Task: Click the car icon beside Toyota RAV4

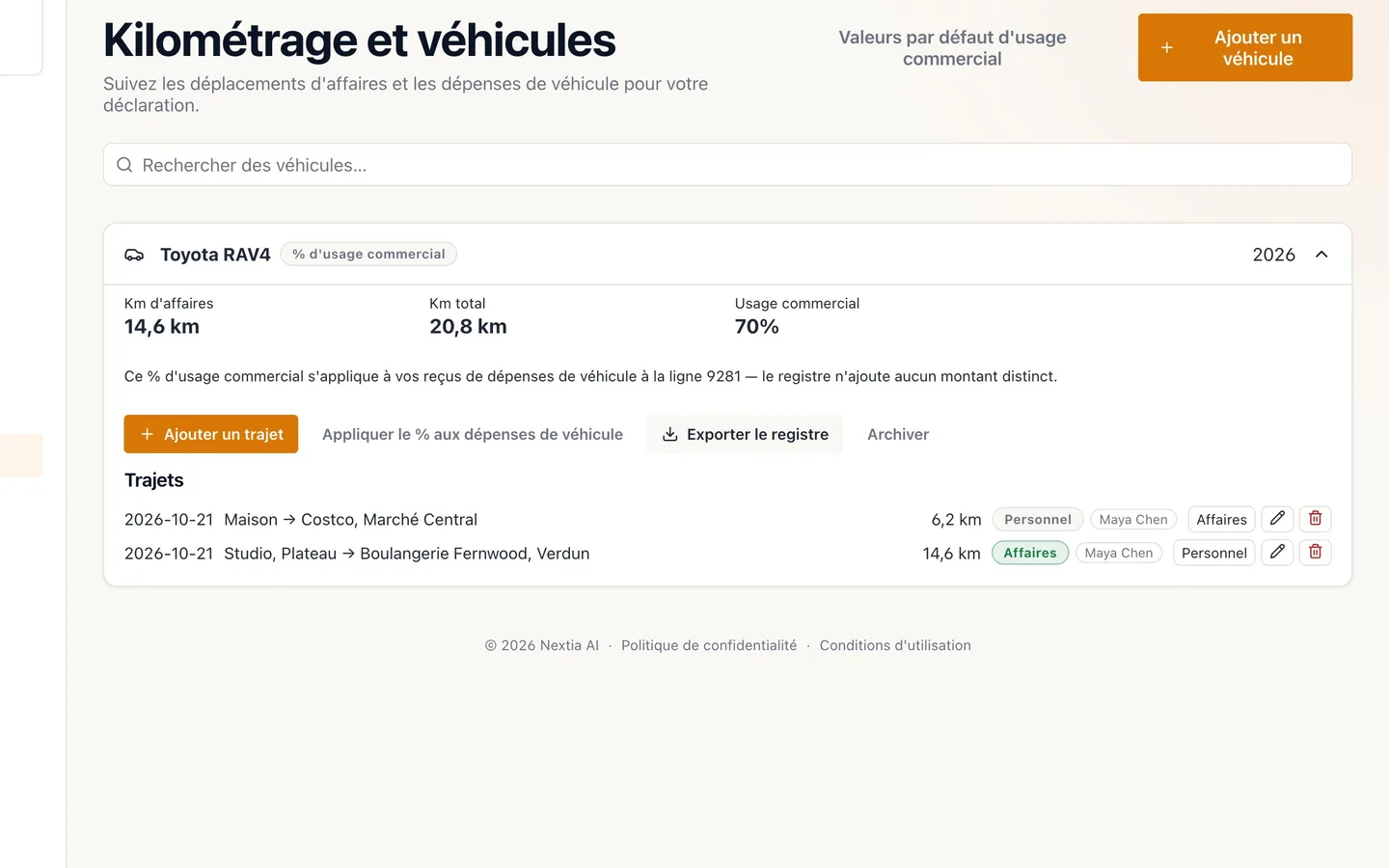Action: pos(134,255)
